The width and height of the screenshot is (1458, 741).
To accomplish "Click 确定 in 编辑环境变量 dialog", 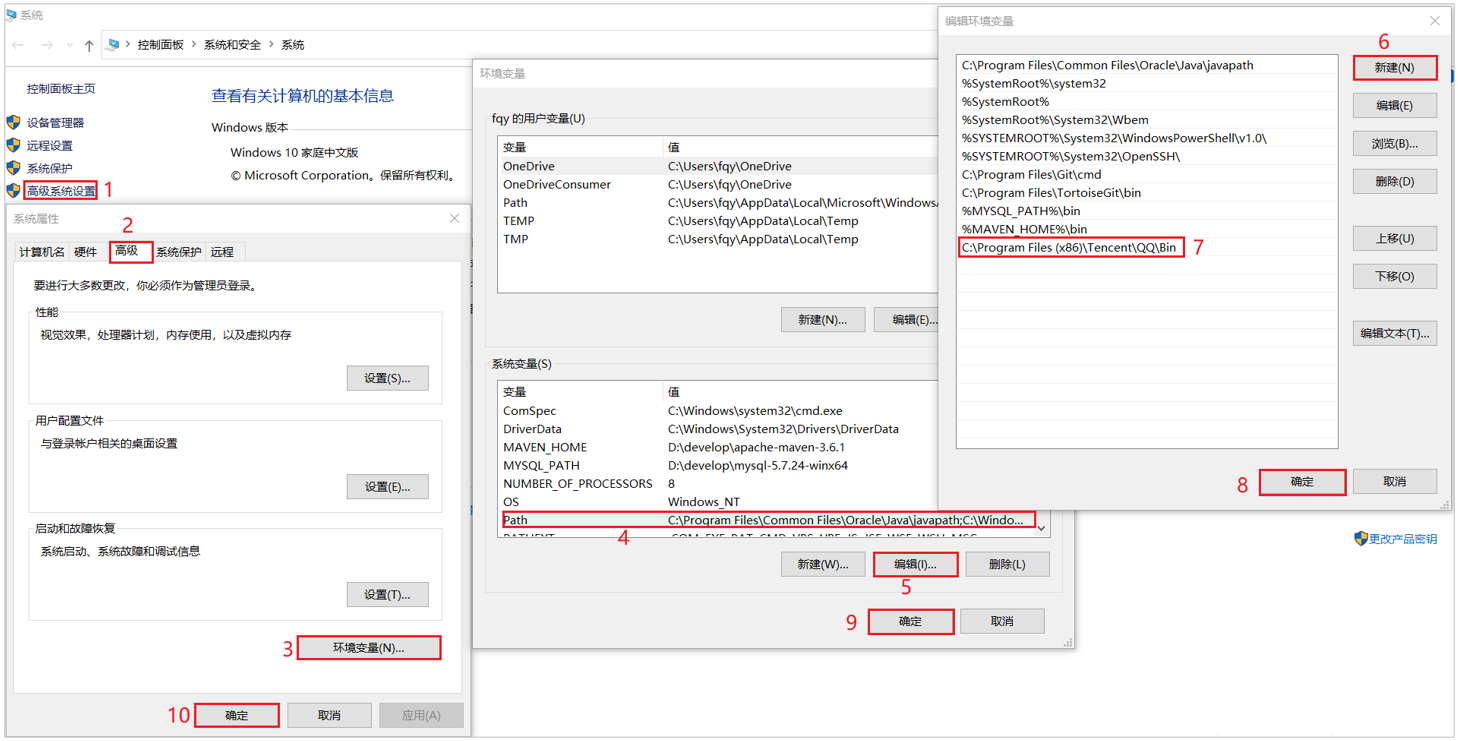I will pyautogui.click(x=1302, y=481).
